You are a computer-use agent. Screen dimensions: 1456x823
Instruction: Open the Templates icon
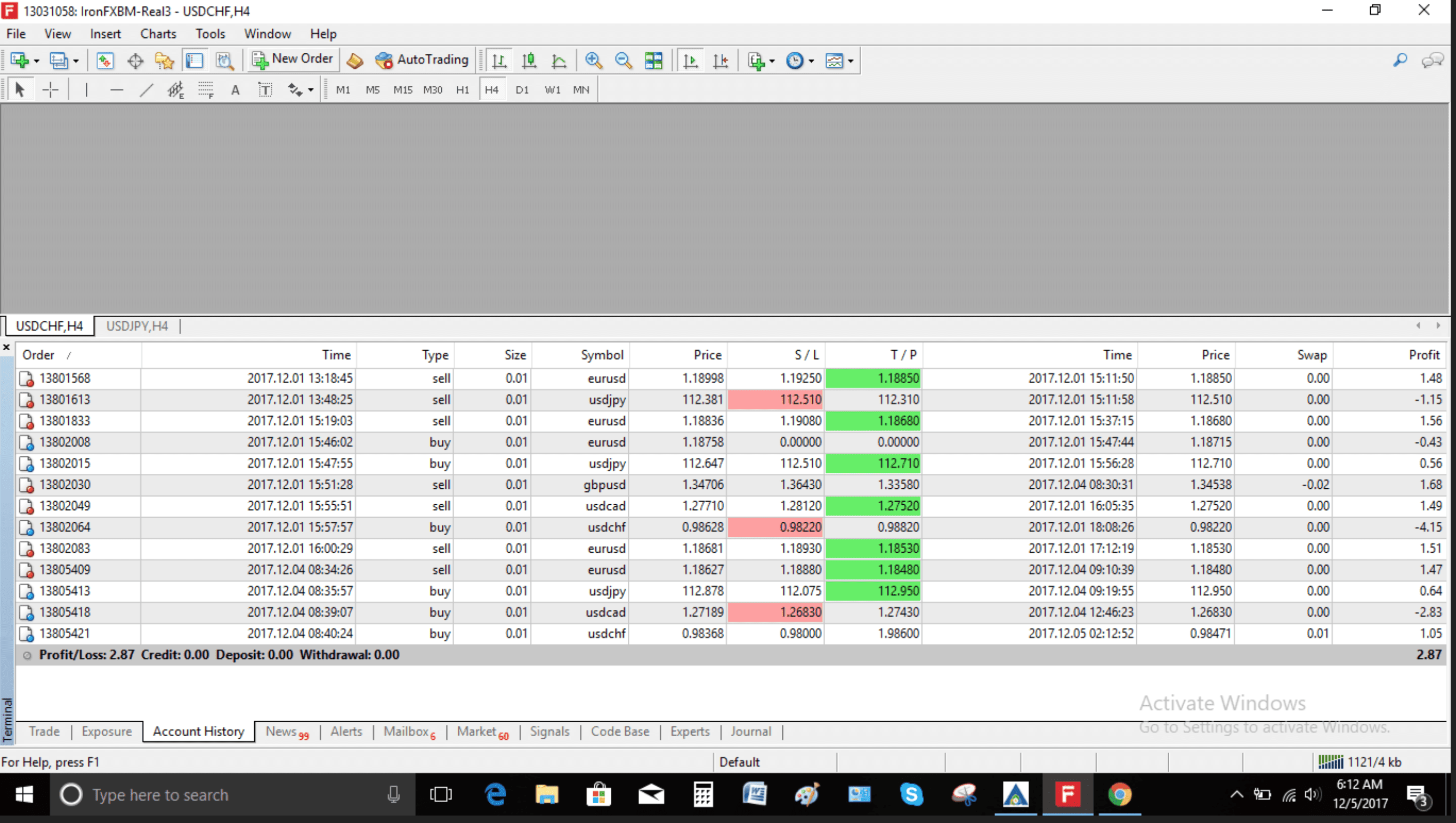pyautogui.click(x=834, y=60)
